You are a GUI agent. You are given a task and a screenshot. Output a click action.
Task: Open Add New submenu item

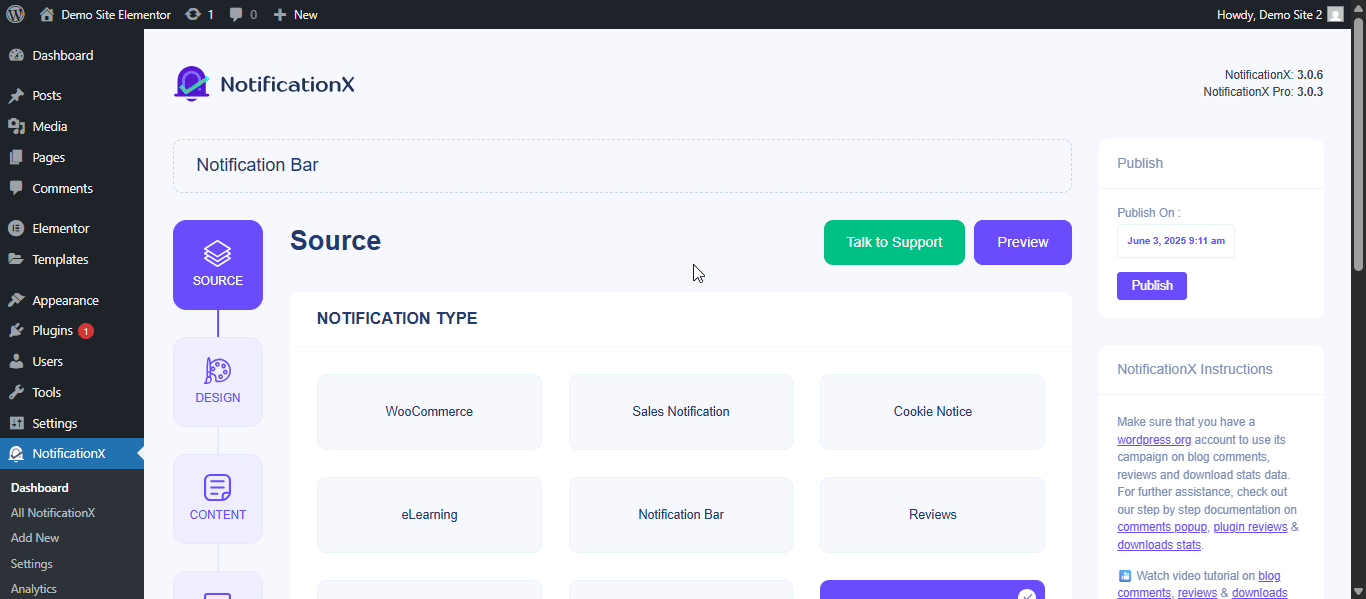(x=35, y=538)
